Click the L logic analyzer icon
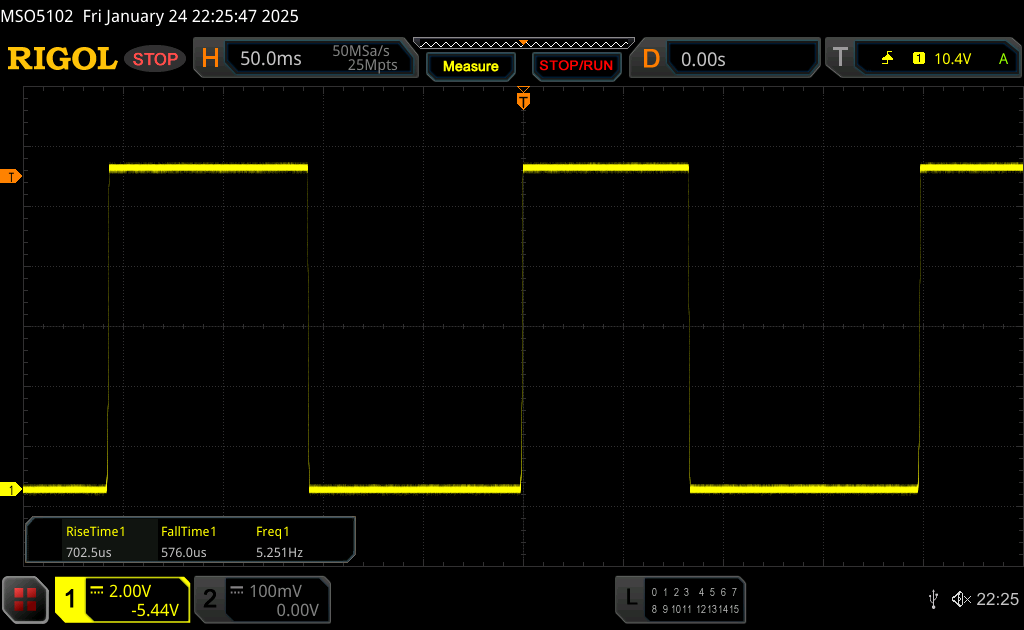1024x630 pixels. click(630, 599)
